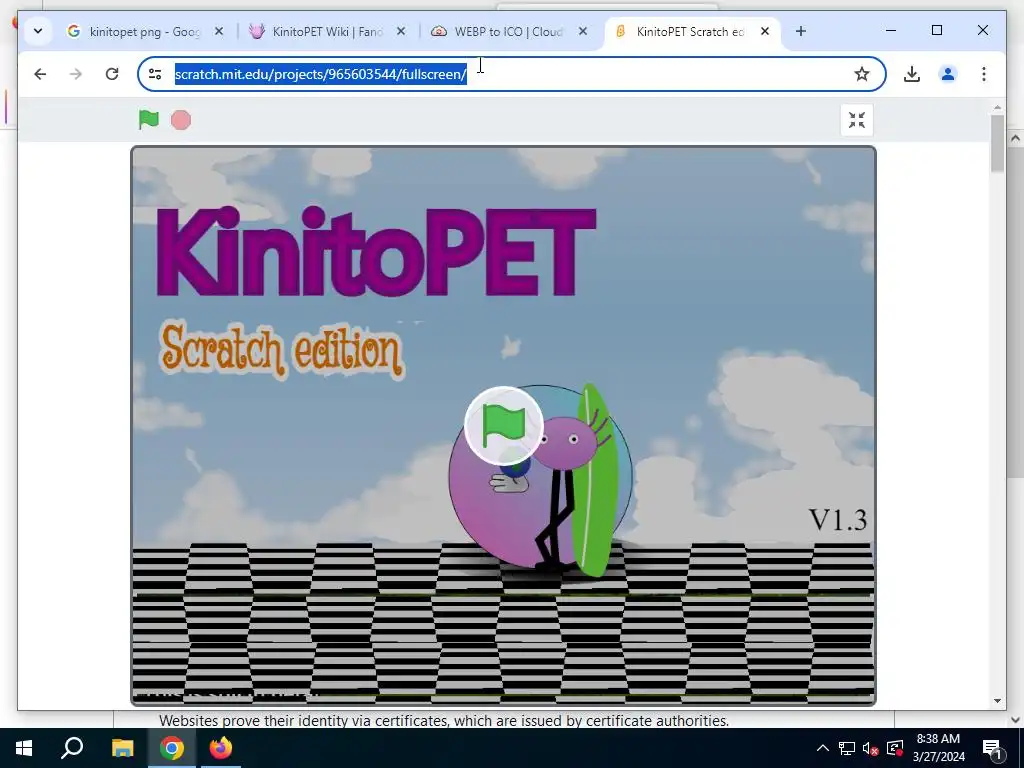The height and width of the screenshot is (768, 1024).
Task: Open Chrome downloads icon
Action: pos(912,74)
